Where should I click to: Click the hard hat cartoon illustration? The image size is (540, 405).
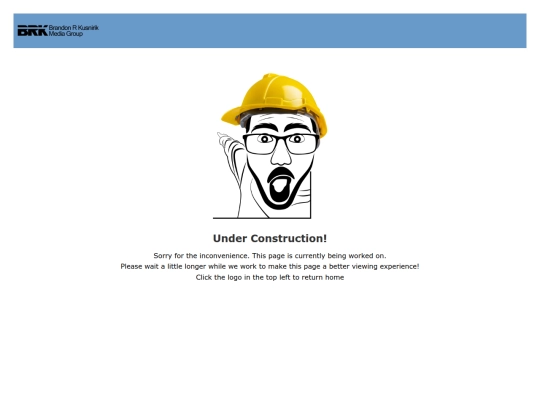coord(270,146)
